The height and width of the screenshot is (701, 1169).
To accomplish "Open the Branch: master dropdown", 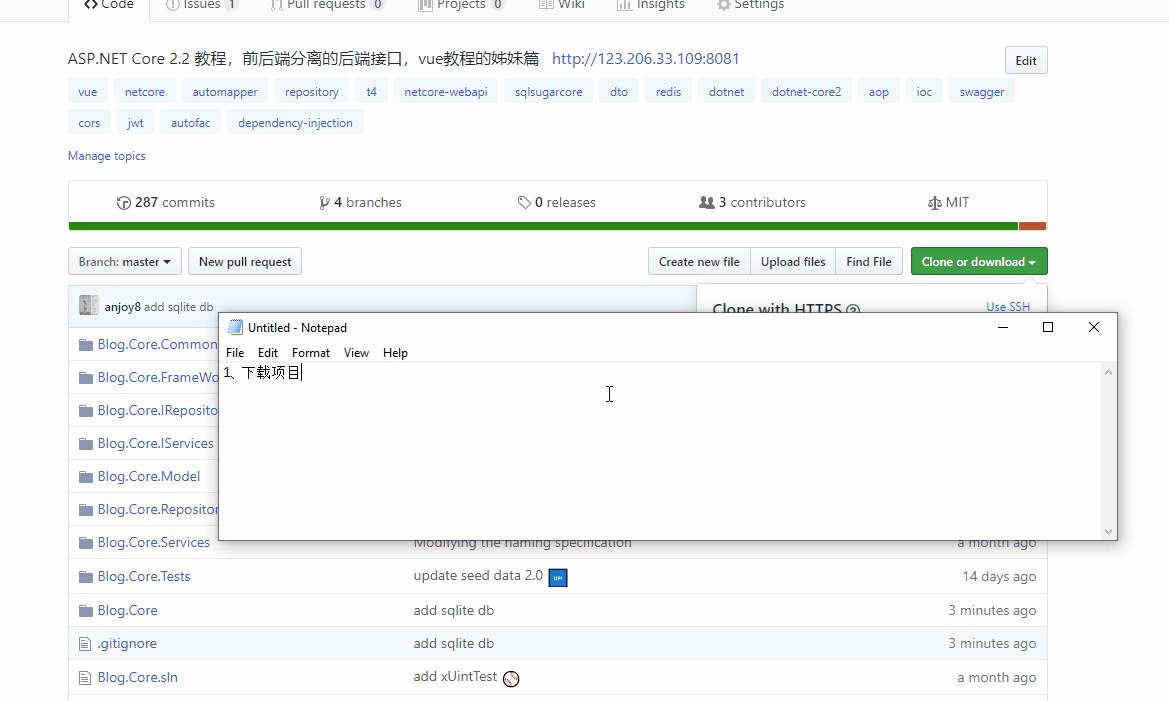I will point(125,262).
